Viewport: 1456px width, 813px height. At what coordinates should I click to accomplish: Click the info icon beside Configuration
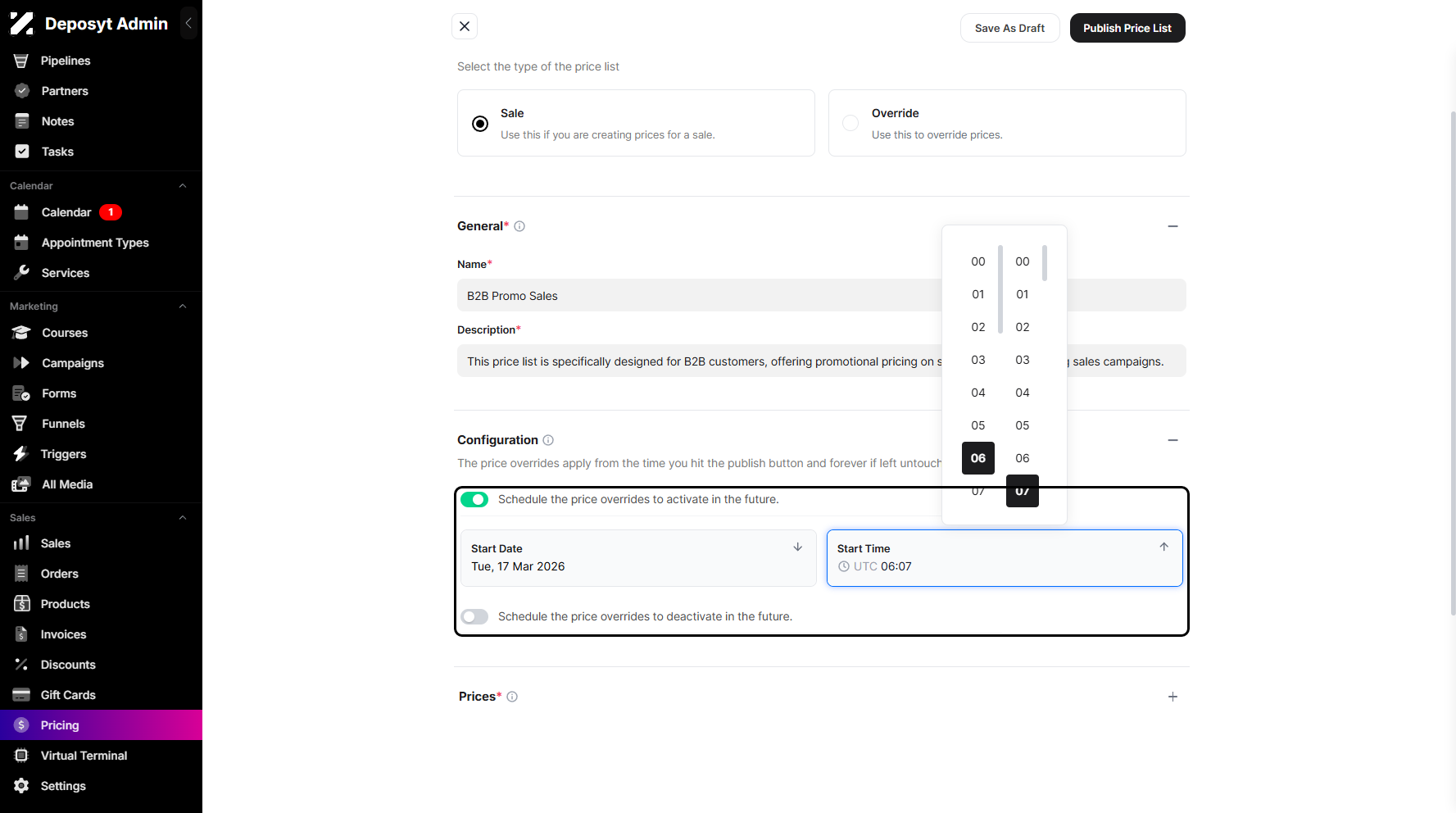pyautogui.click(x=548, y=440)
